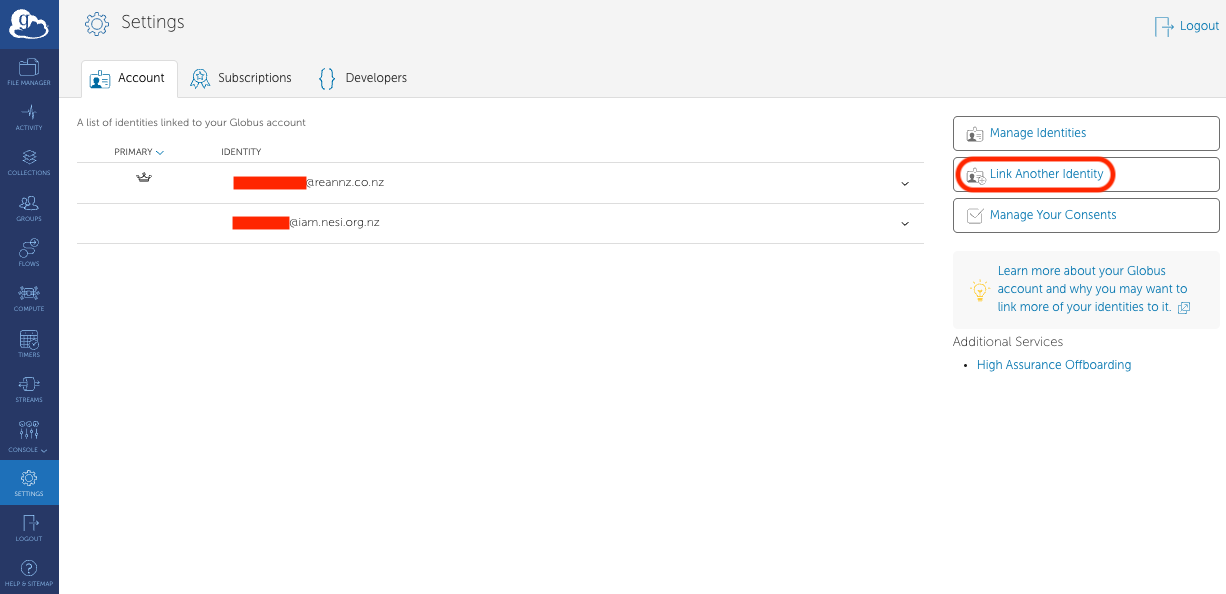Open Flows in the sidebar
This screenshot has width=1226, height=594.
[x=29, y=253]
